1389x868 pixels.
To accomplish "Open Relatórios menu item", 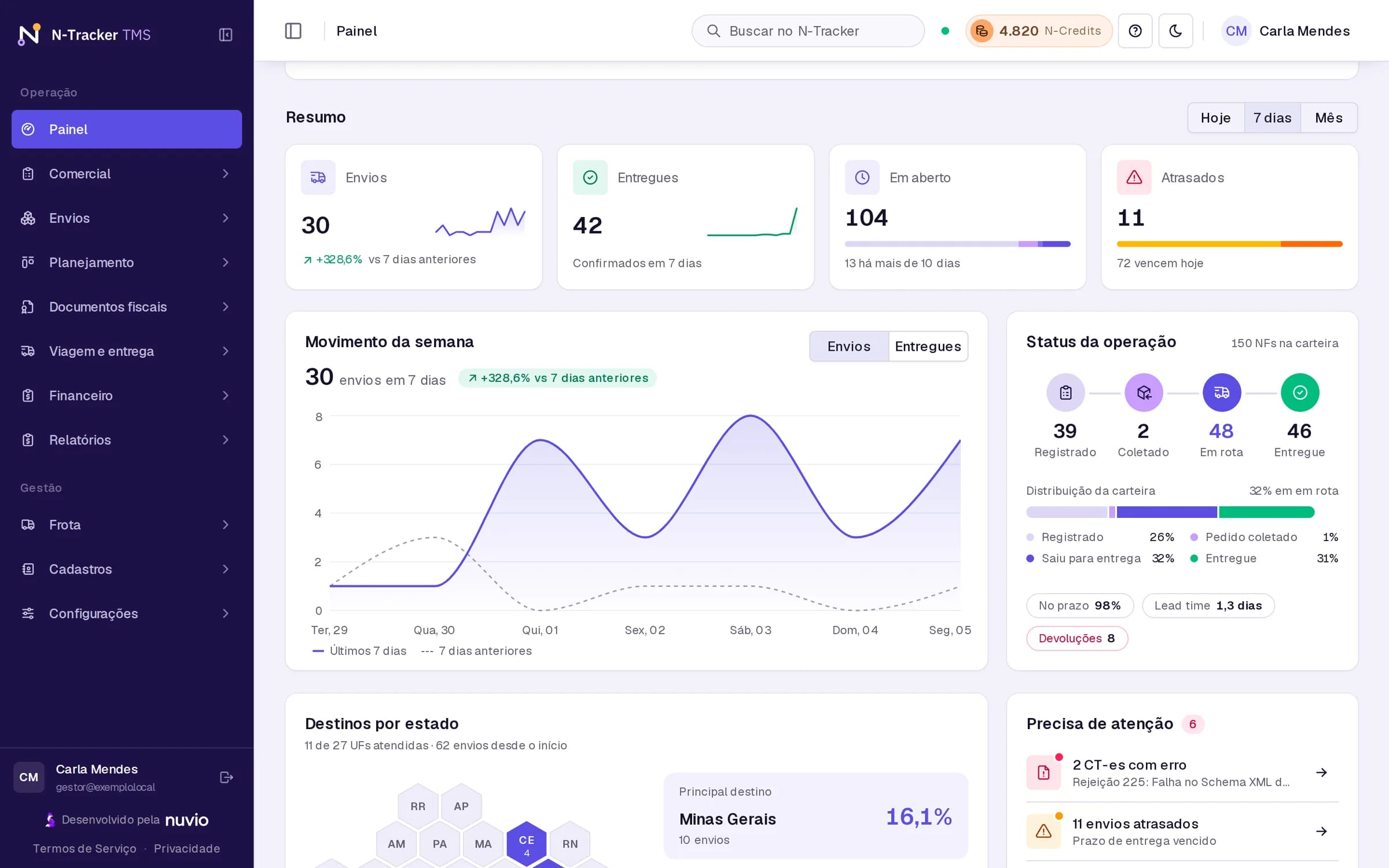I will click(x=127, y=440).
